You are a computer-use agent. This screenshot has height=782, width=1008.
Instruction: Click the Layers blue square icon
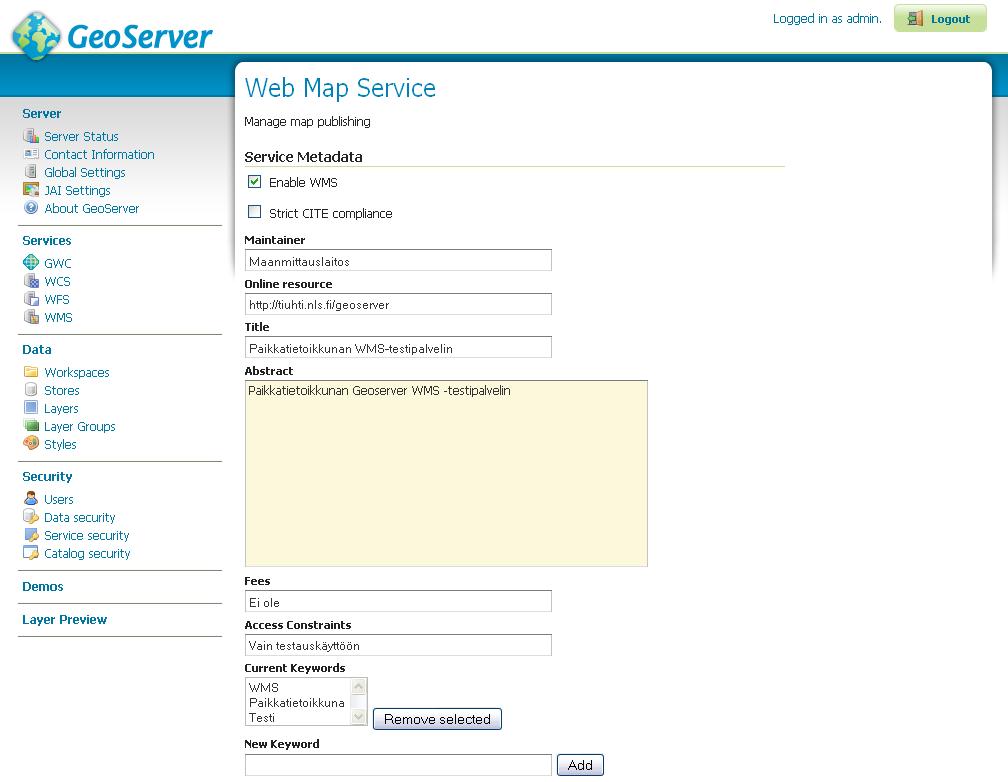click(31, 407)
